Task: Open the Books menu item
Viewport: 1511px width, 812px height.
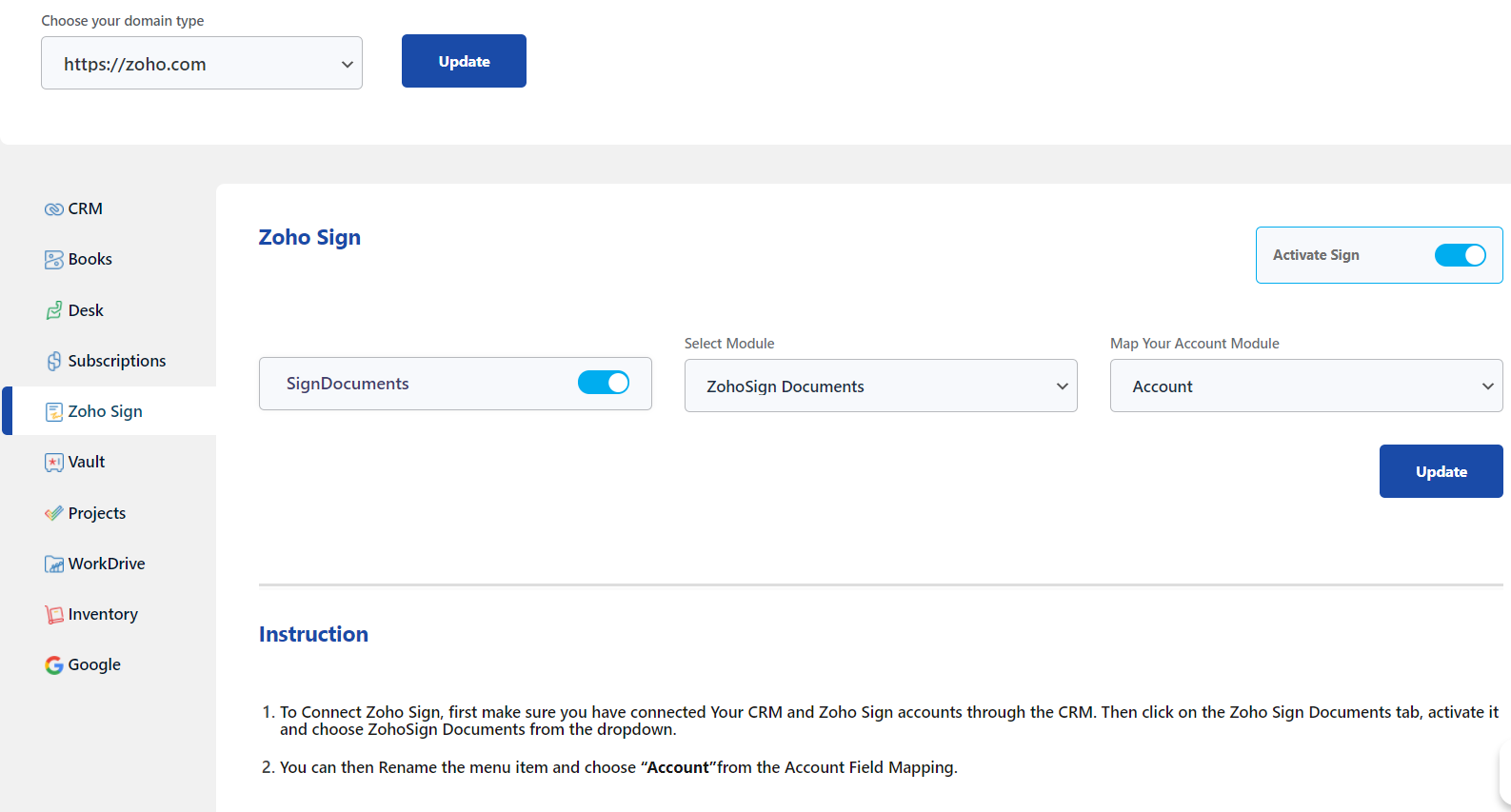Action: point(109,259)
